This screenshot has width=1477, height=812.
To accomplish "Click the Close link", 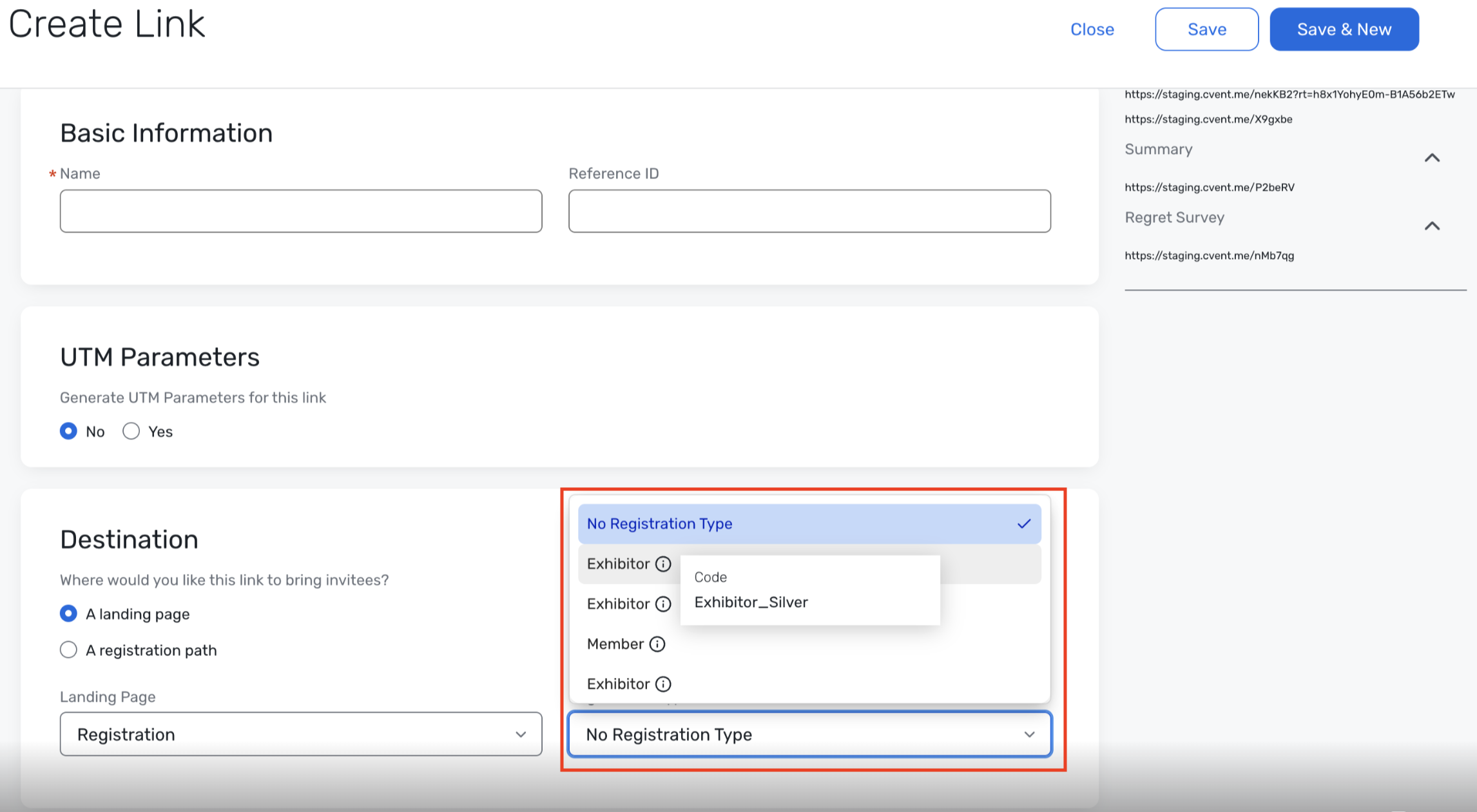I will [1092, 29].
